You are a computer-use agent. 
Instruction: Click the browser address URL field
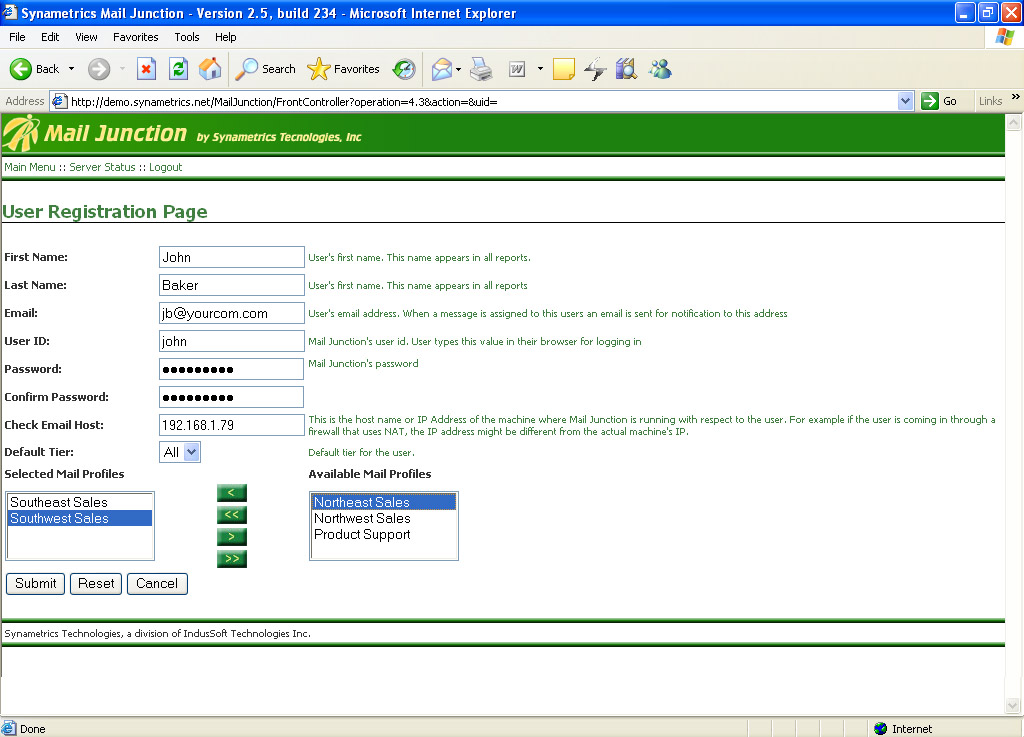(480, 101)
